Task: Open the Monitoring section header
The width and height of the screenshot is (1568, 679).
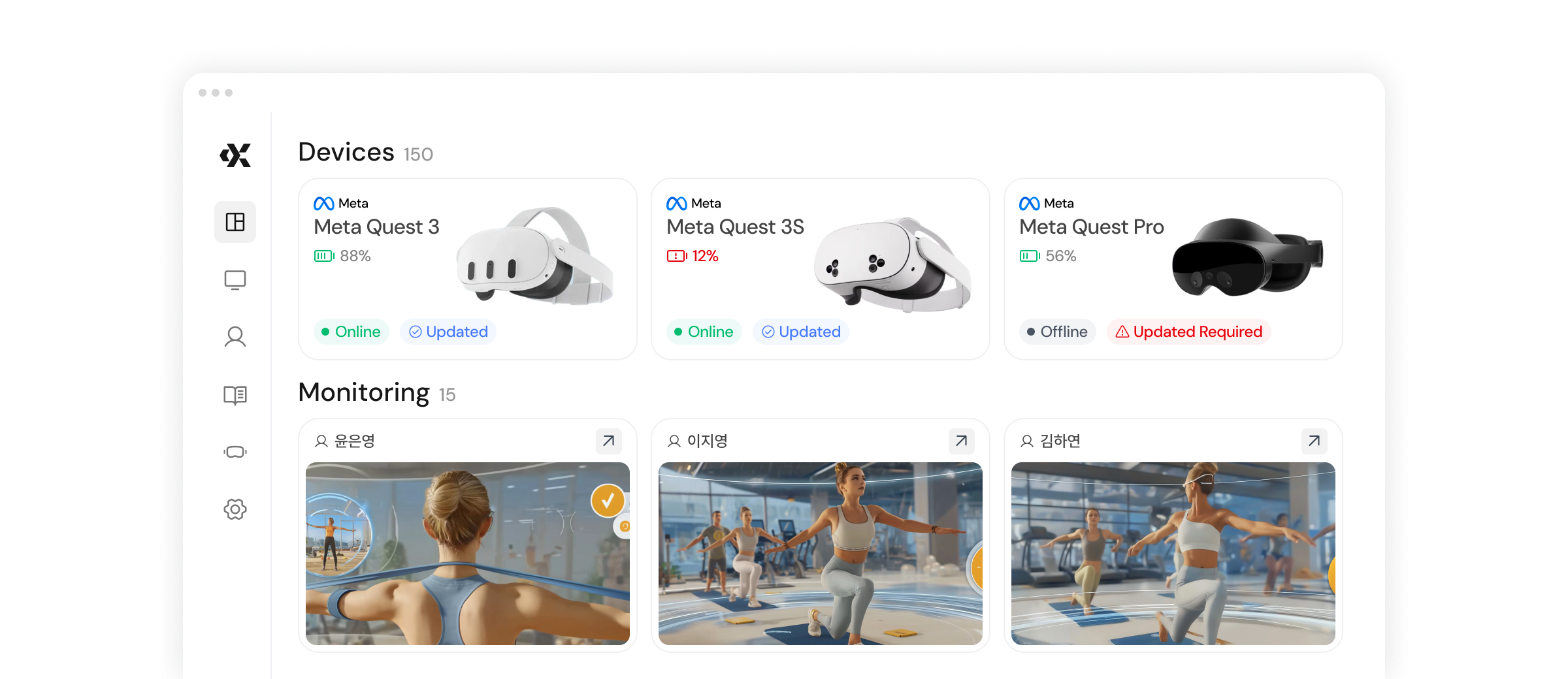Action: [x=364, y=392]
